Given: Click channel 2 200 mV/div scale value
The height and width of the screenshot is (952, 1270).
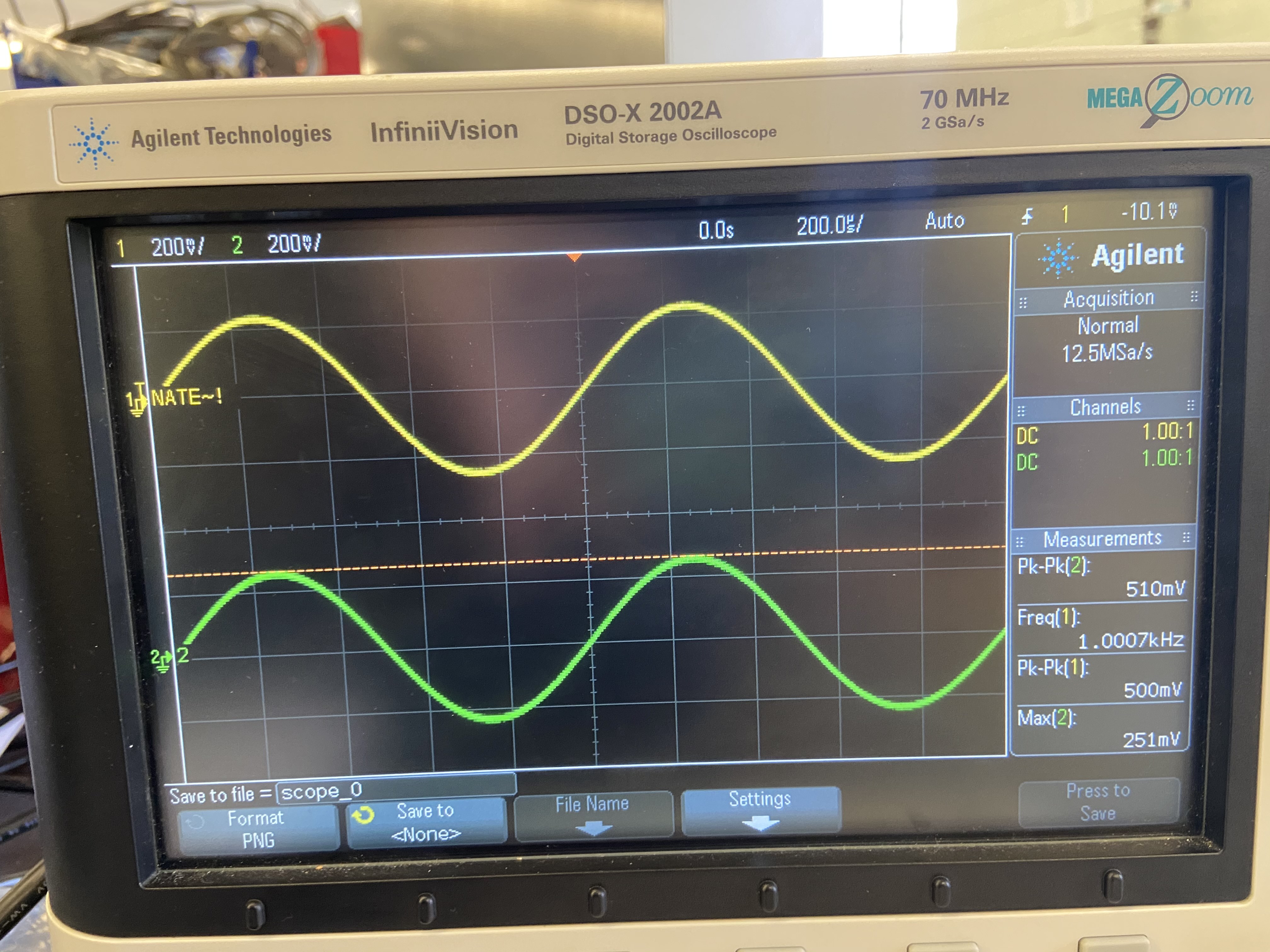Looking at the screenshot, I should click(294, 244).
